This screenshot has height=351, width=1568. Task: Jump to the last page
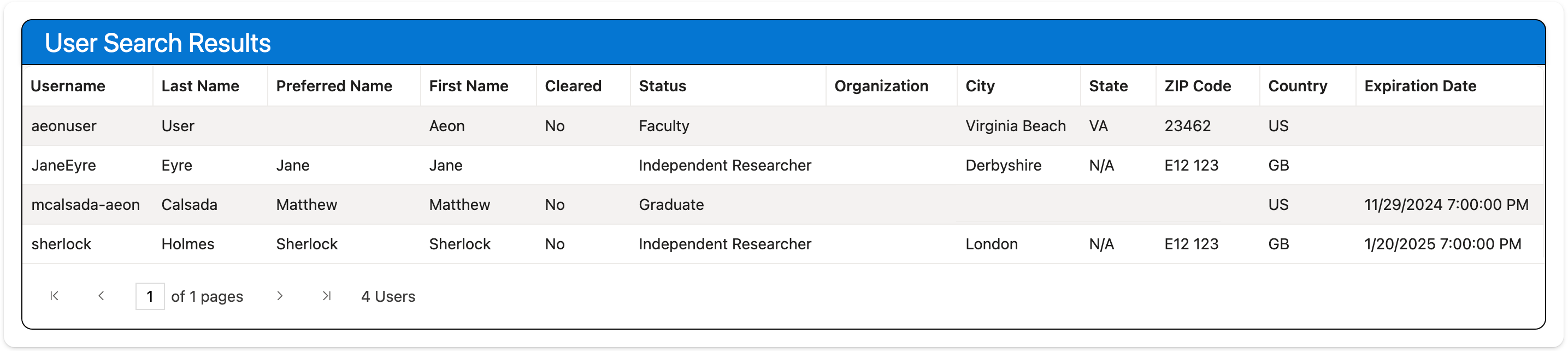pyautogui.click(x=327, y=296)
